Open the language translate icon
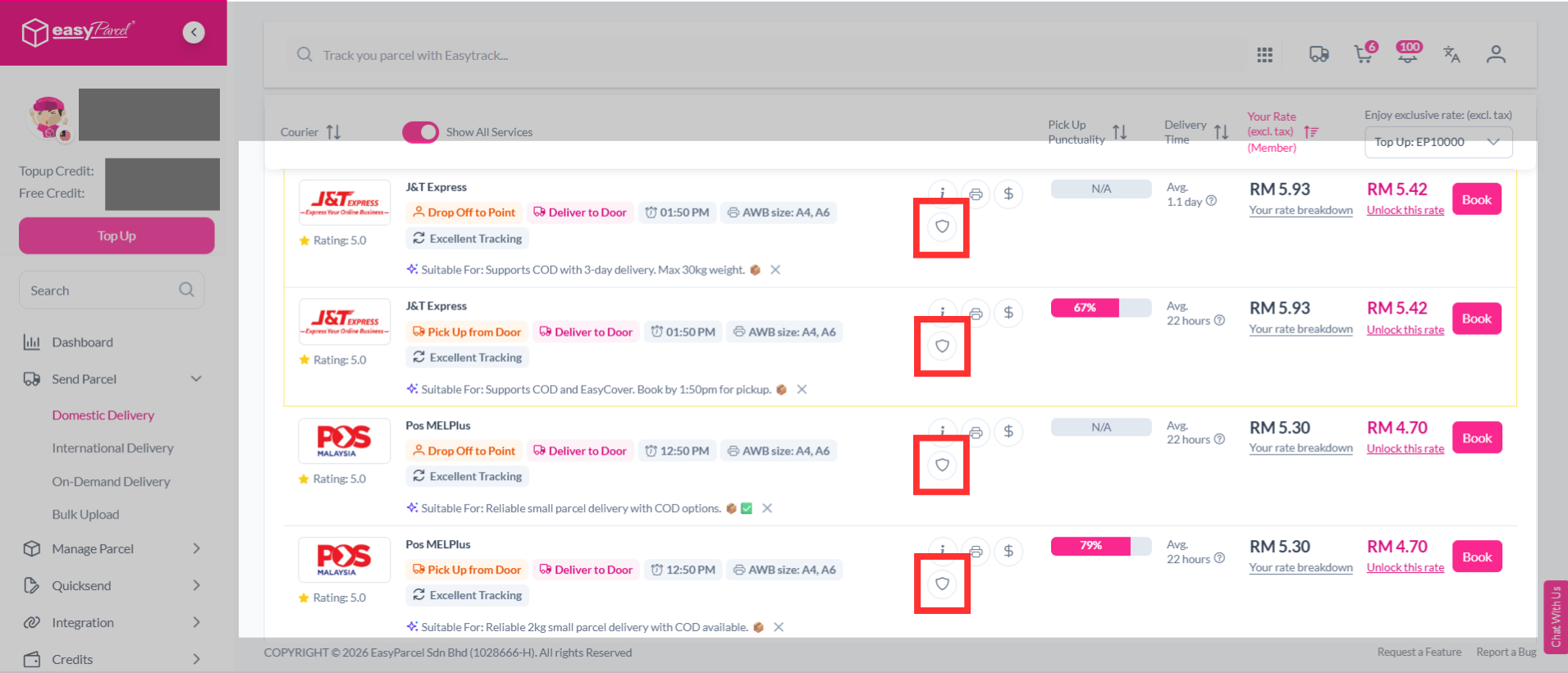The height and width of the screenshot is (673, 1568). pyautogui.click(x=1451, y=54)
